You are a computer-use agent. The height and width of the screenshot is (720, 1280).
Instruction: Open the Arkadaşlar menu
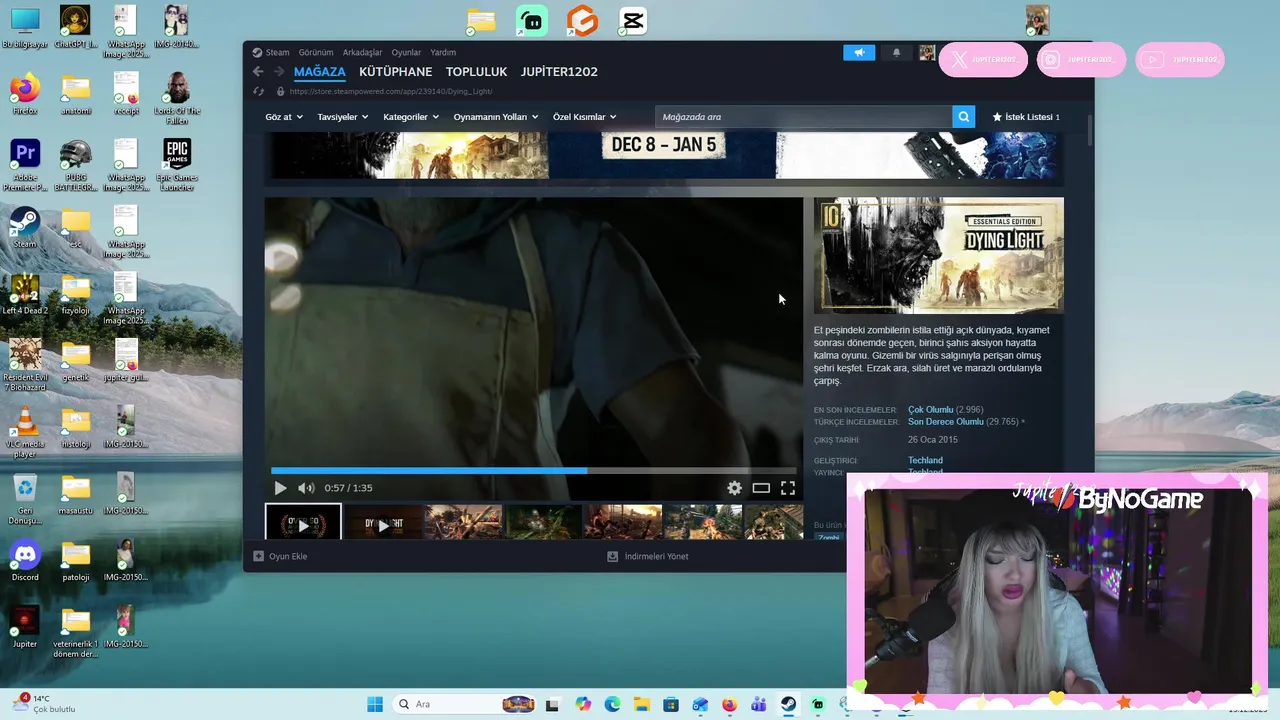(362, 52)
